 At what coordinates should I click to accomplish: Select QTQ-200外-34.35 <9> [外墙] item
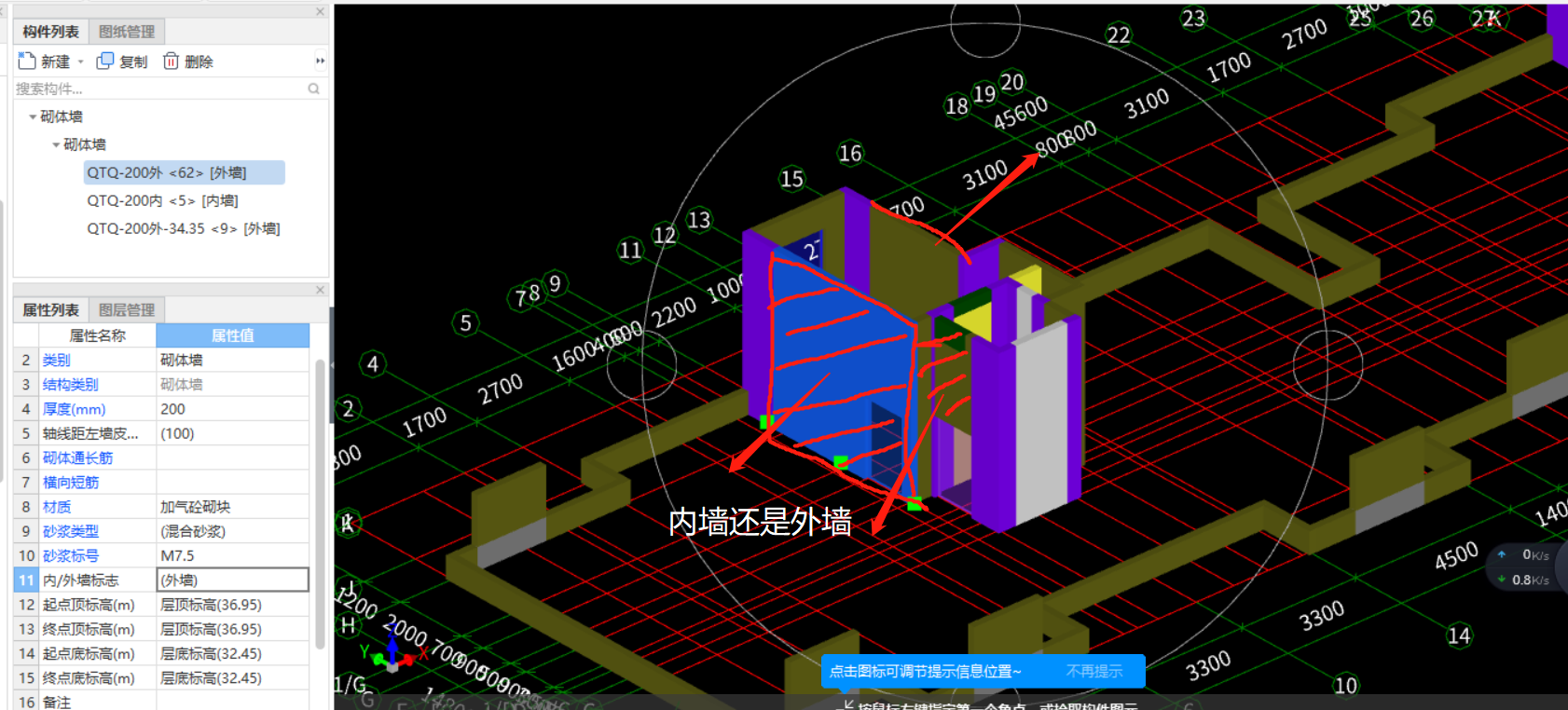coord(184,228)
